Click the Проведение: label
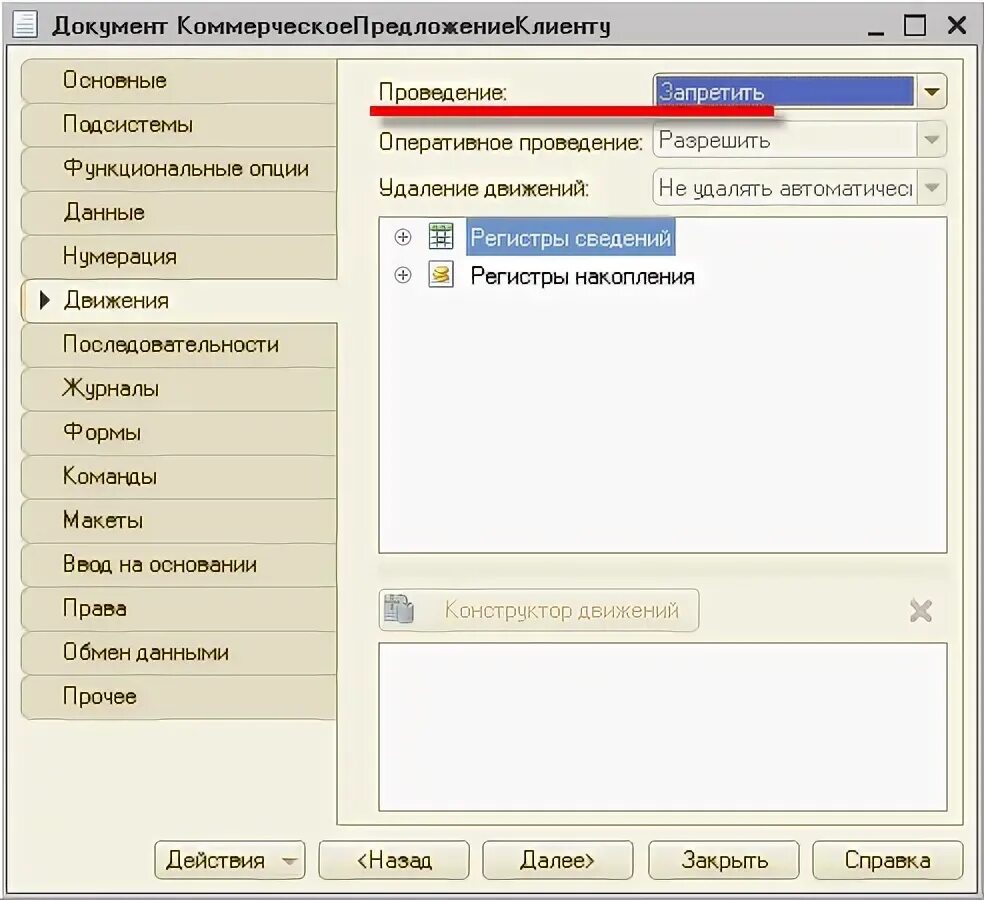 coord(442,92)
